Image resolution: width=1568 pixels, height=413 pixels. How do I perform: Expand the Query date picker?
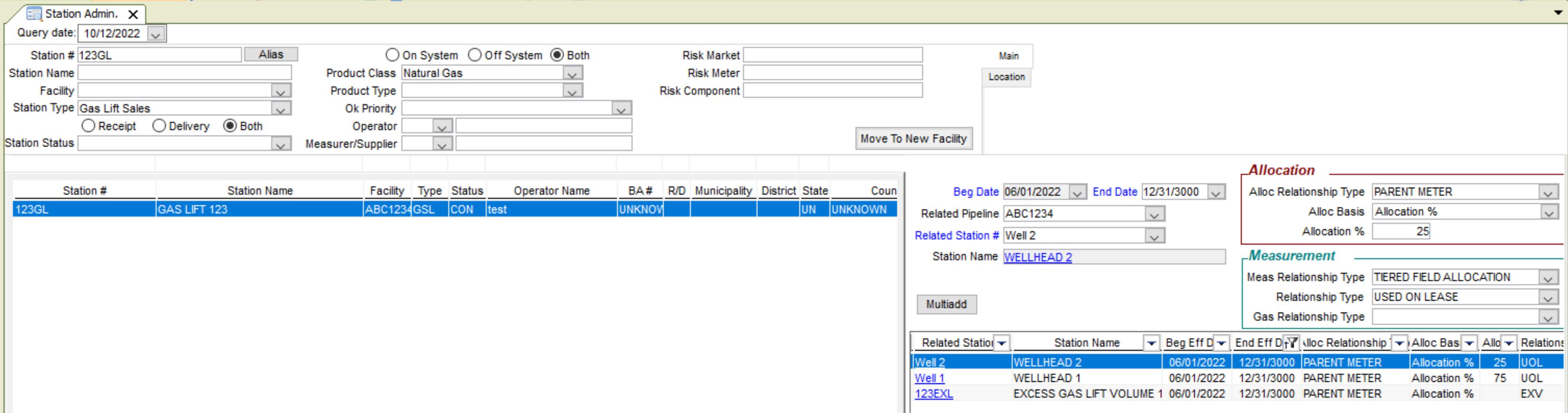pos(156,34)
